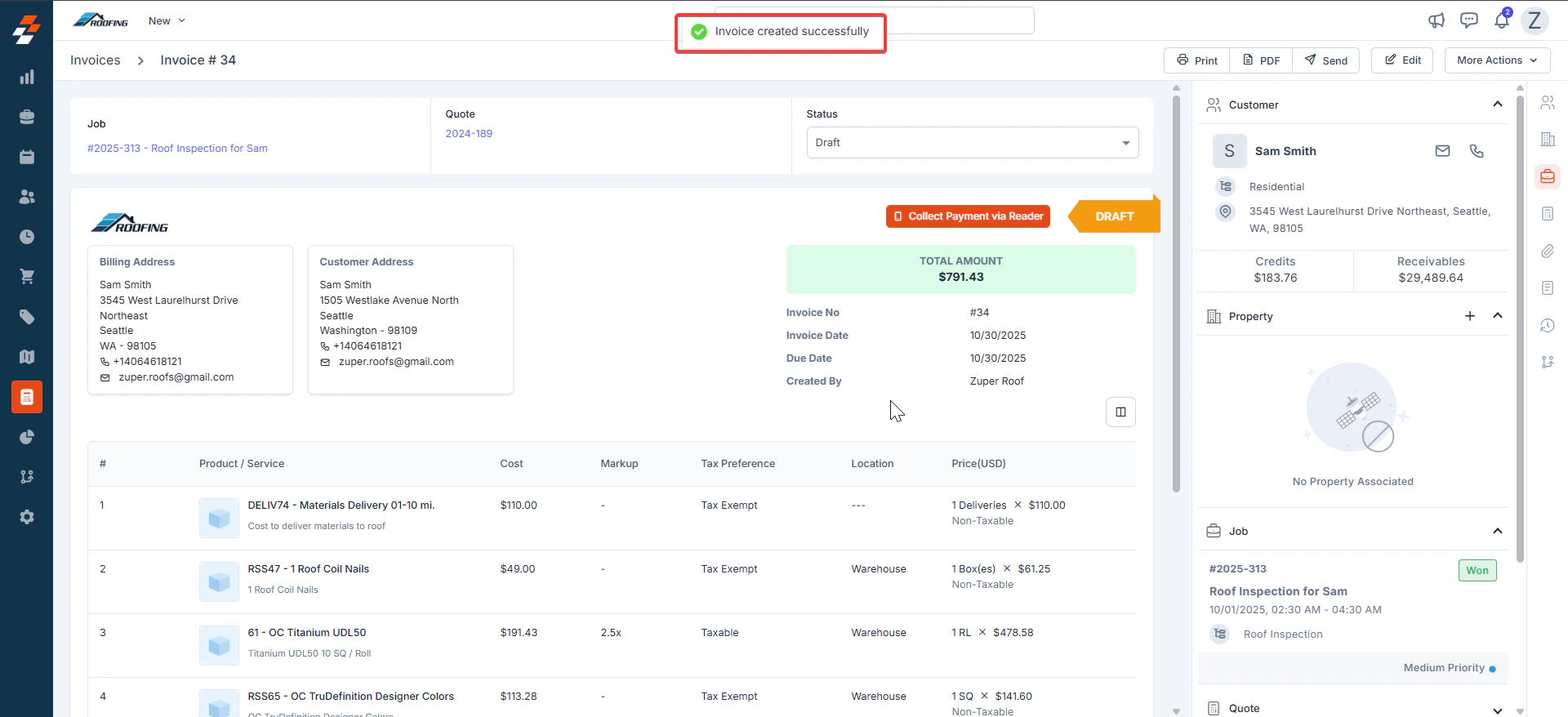Select Sam Smith customer name
Screen dimensions: 1568x717
coord(1285,151)
